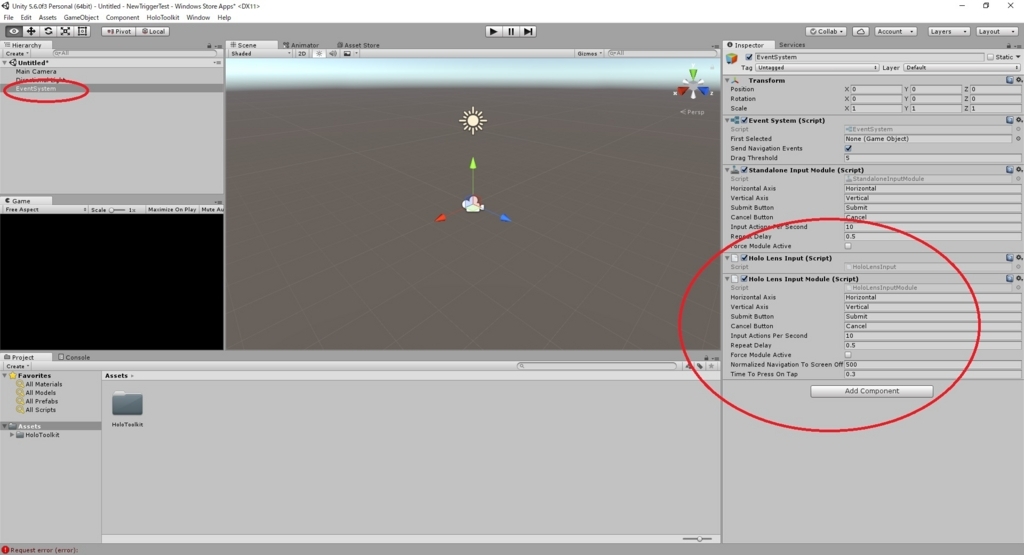Toggle scene effects image icon
This screenshot has height=555, width=1024.
(x=349, y=54)
